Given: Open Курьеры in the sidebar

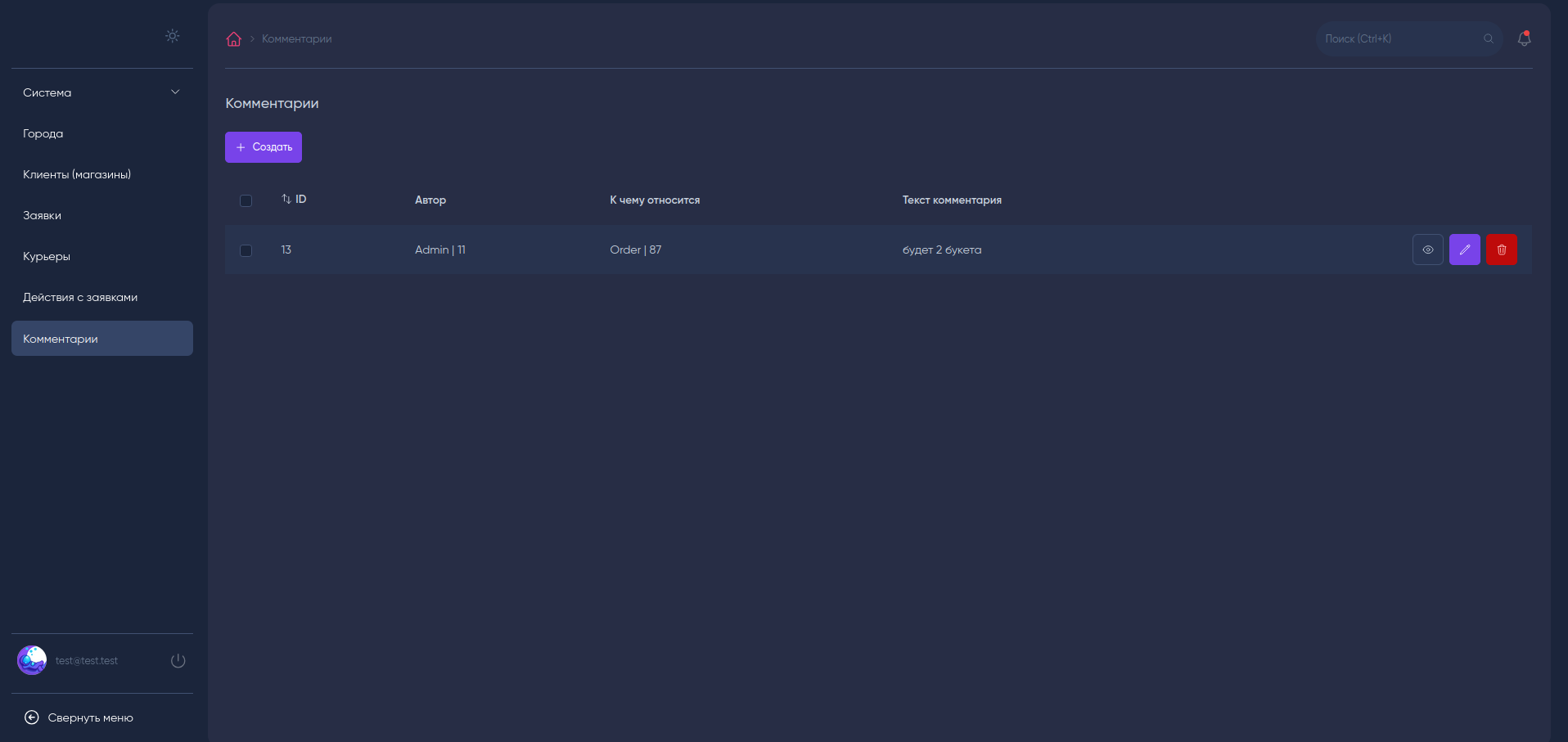Looking at the screenshot, I should pos(47,256).
